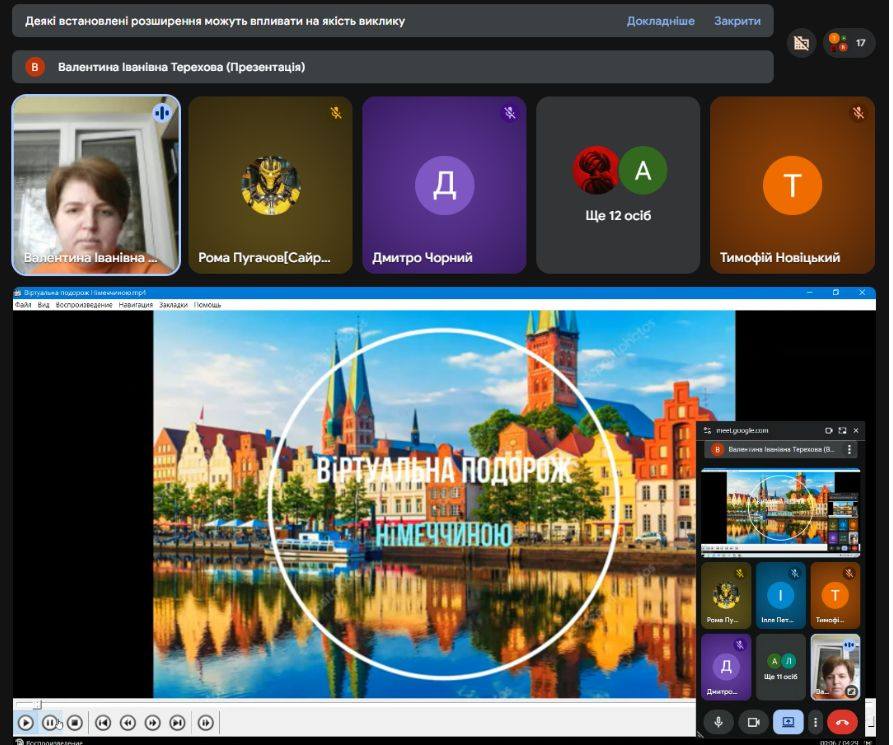Select Ілля Пет... tile in mini window
The width and height of the screenshot is (893, 745).
[x=780, y=595]
